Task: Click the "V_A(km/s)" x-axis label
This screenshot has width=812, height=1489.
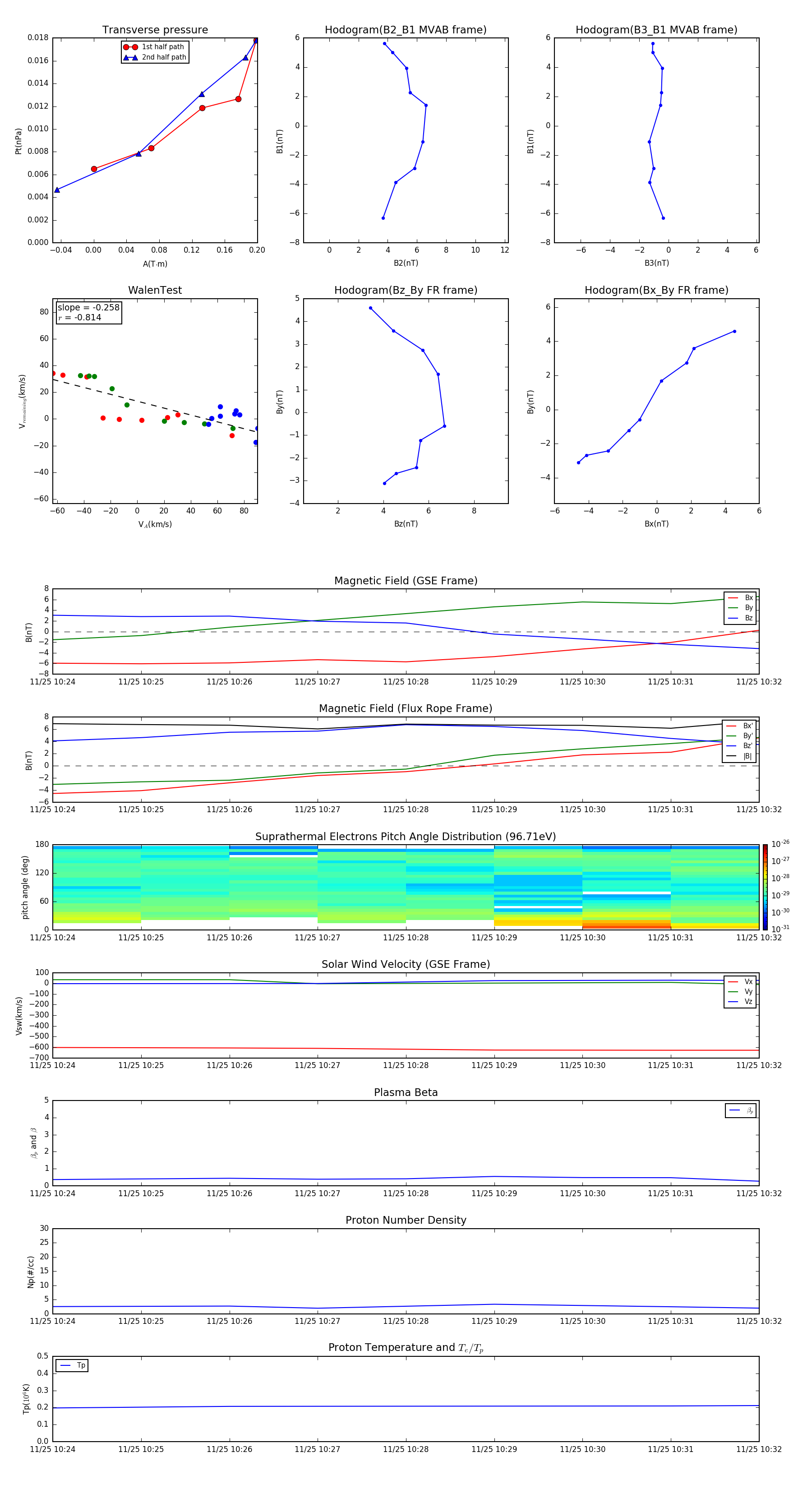Action: coord(155,524)
